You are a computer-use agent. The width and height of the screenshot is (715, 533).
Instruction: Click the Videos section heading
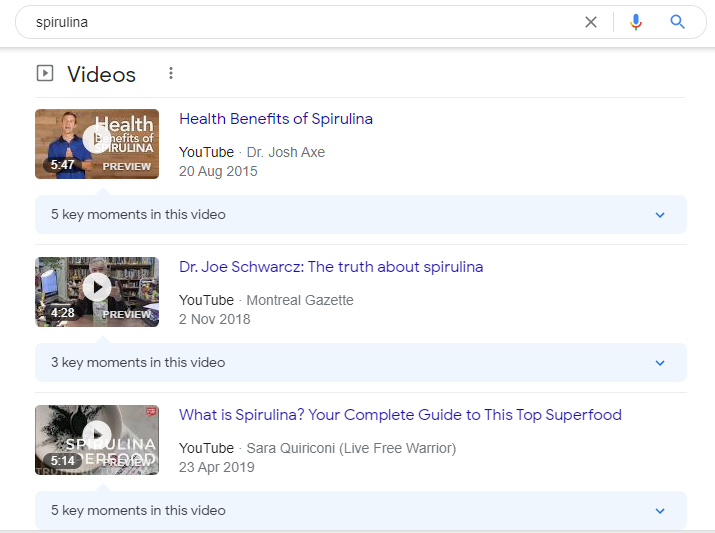coord(101,74)
